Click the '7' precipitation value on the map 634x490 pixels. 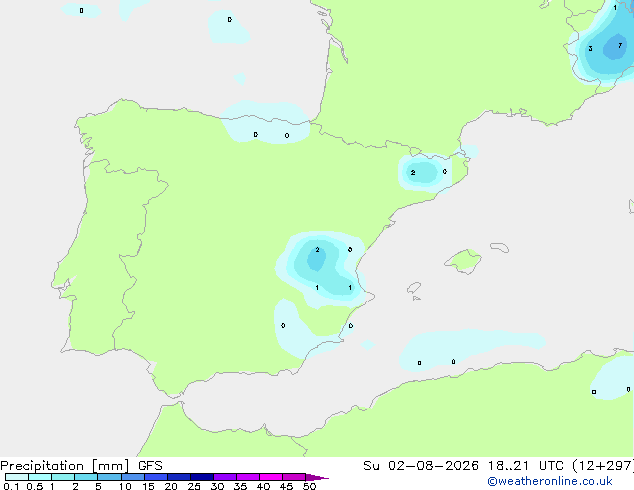(620, 45)
